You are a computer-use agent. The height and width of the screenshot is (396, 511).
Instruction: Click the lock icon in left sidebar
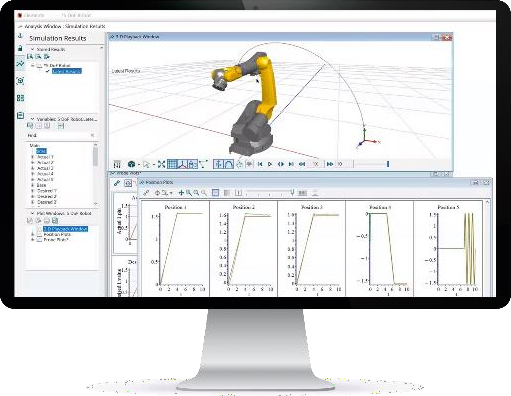[20, 48]
